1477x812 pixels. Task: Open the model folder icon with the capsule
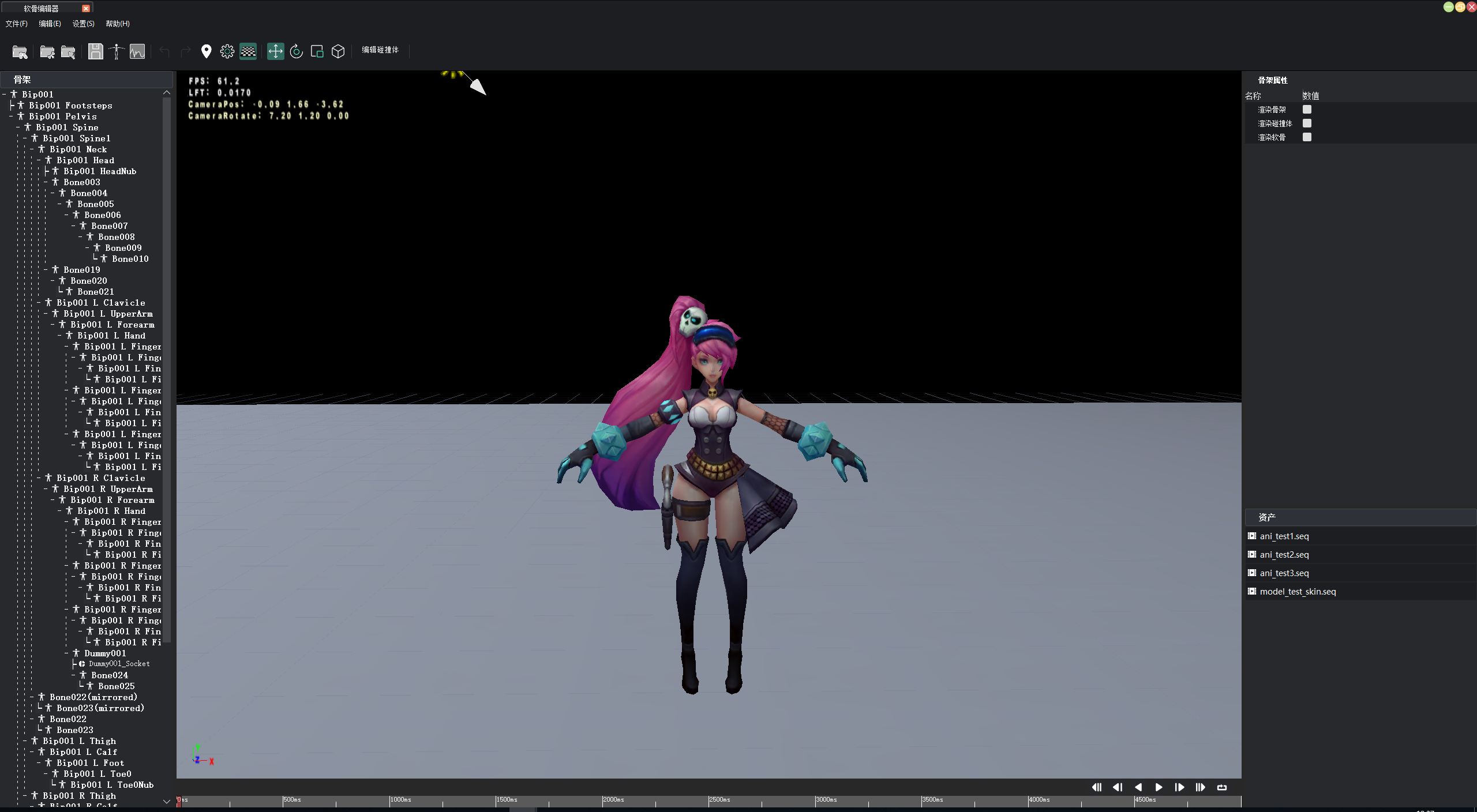20,52
